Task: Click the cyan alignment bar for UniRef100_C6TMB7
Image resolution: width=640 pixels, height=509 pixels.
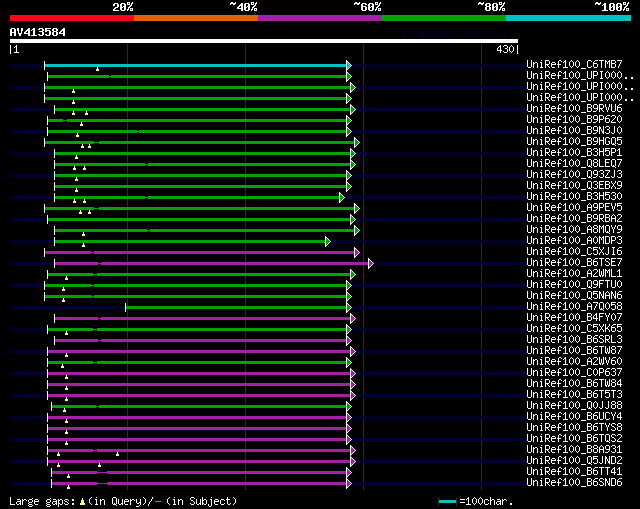Action: tap(196, 65)
